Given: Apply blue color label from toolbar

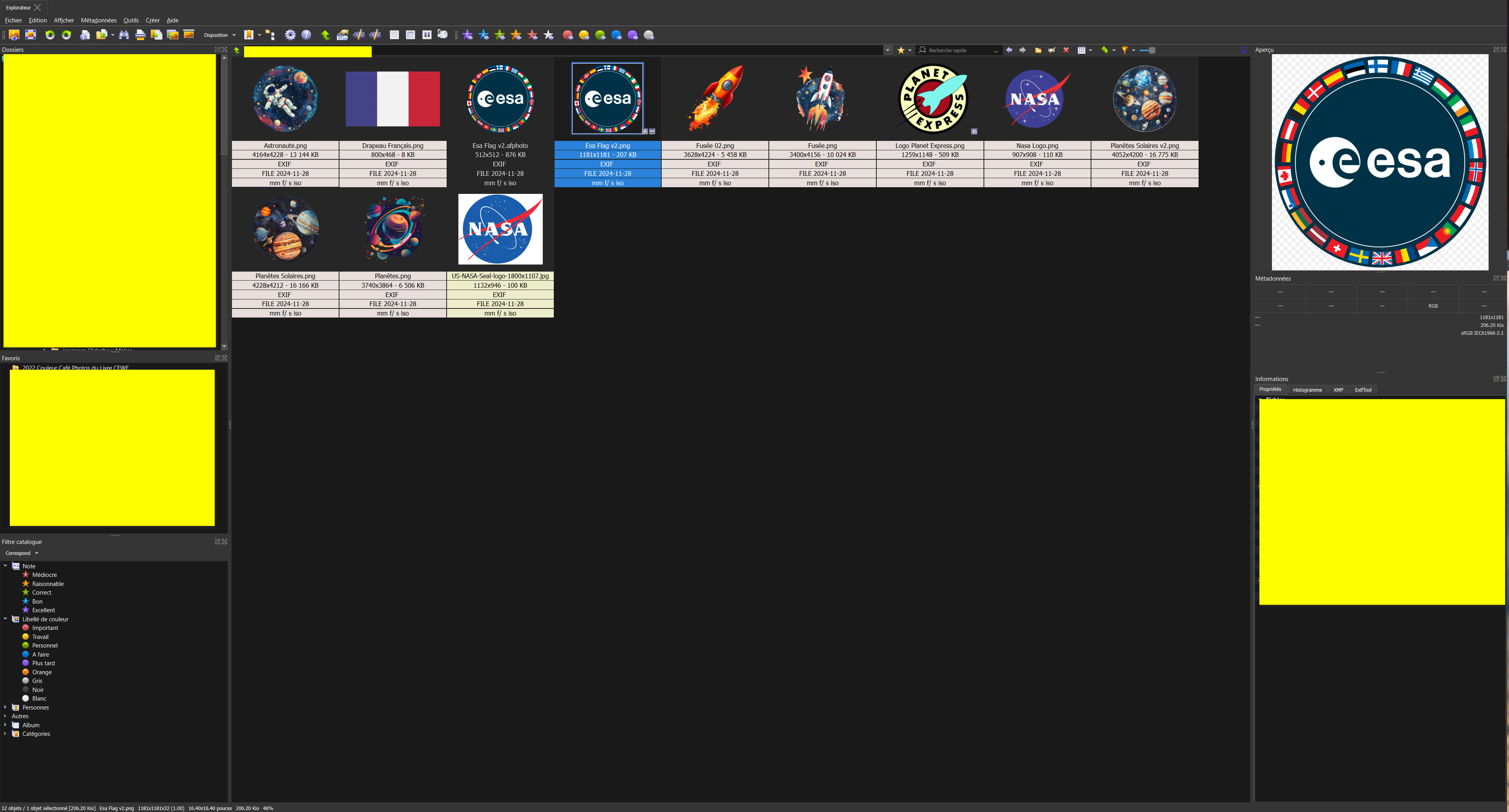Looking at the screenshot, I should click(x=616, y=35).
